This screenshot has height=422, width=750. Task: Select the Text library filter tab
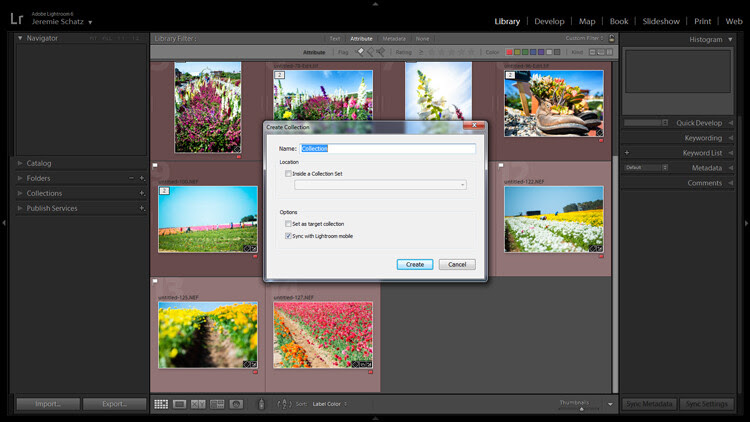click(x=334, y=39)
